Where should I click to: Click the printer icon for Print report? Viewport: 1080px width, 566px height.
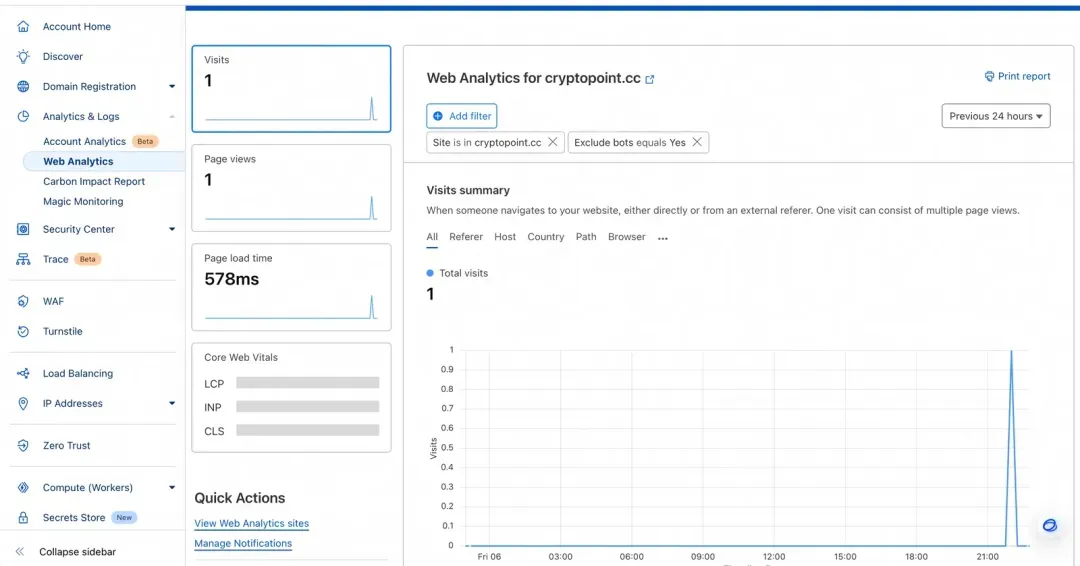[989, 76]
